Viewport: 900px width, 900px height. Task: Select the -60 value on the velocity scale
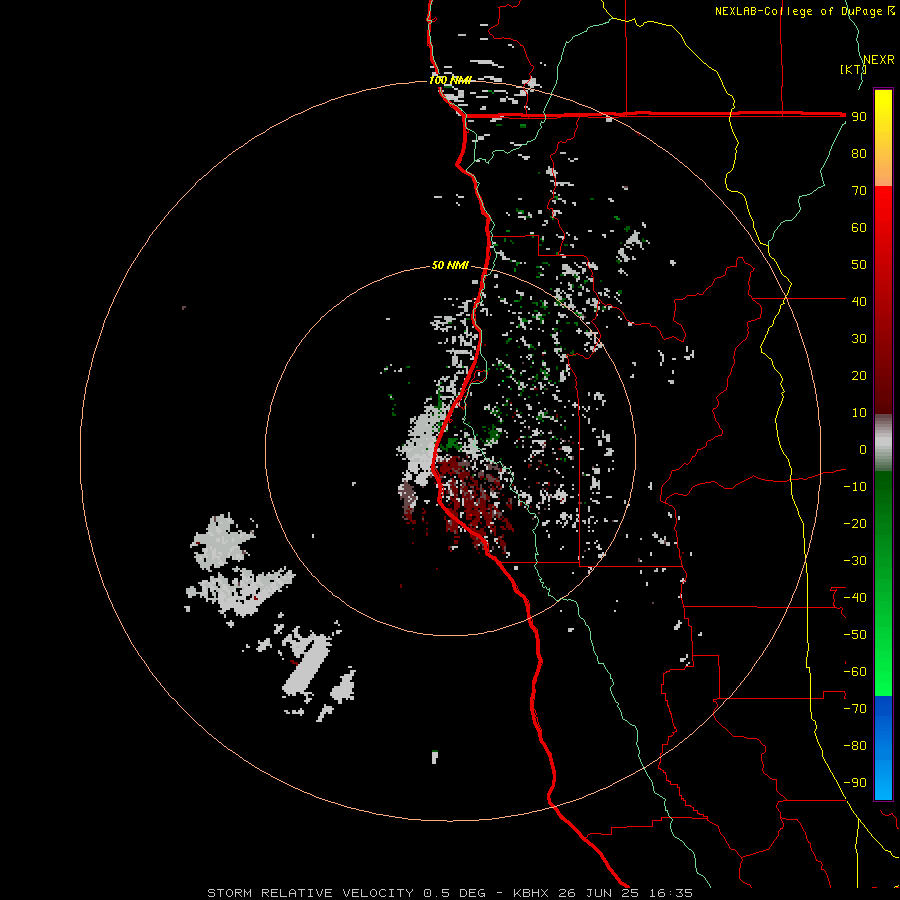855,672
